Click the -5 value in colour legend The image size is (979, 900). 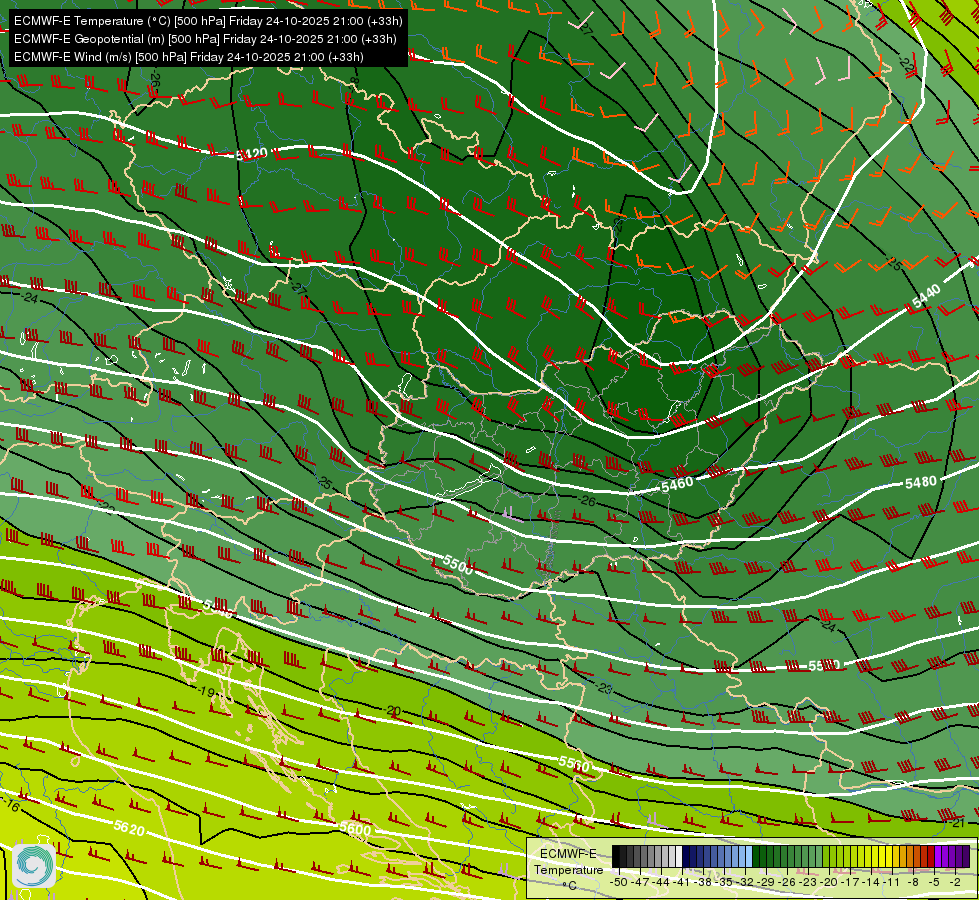(x=934, y=882)
